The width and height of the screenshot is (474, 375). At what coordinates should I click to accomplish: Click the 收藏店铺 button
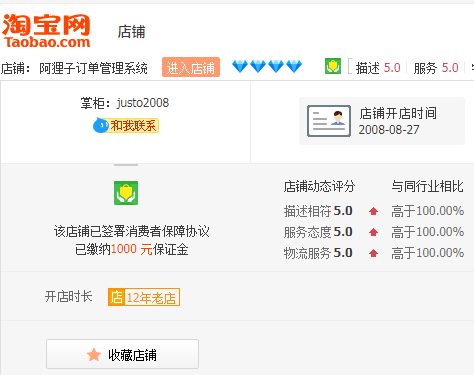click(122, 354)
